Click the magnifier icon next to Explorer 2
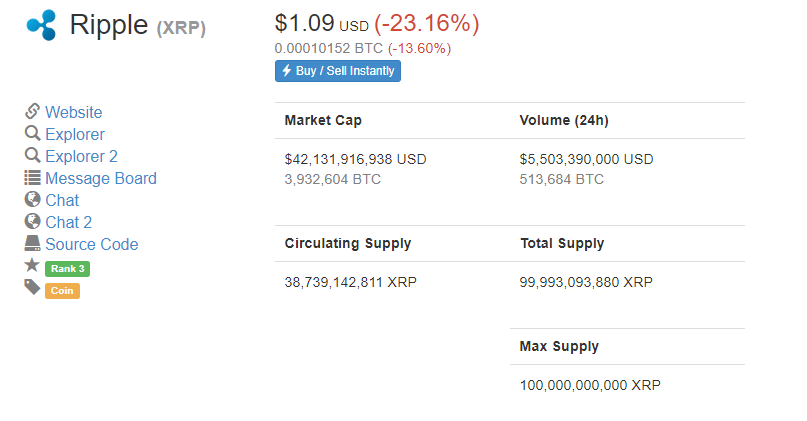The width and height of the screenshot is (807, 421). pos(32,155)
